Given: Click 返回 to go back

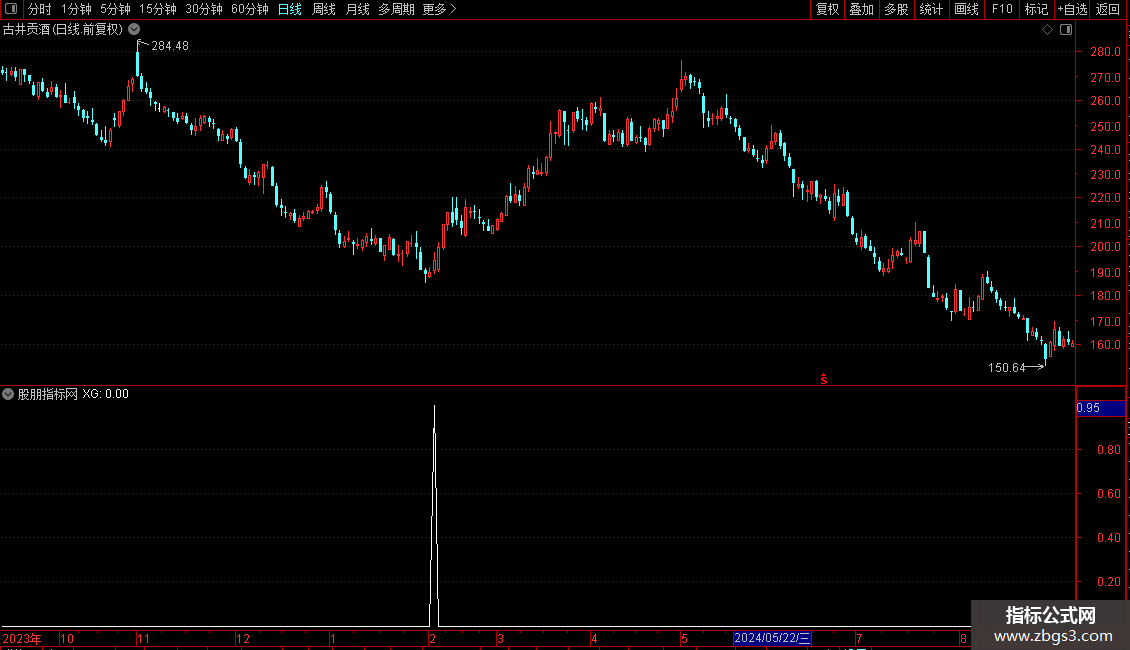Looking at the screenshot, I should click(x=1108, y=9).
